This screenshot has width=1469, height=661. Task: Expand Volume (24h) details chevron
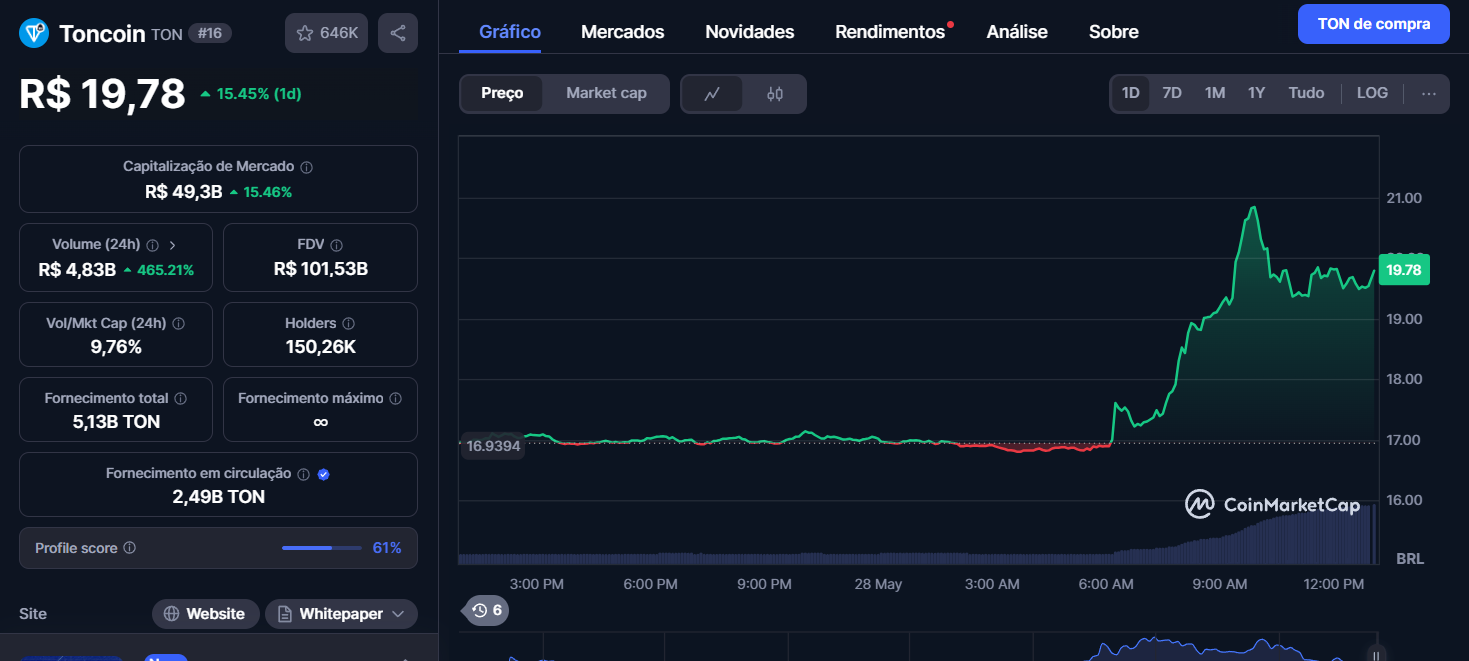coord(172,245)
